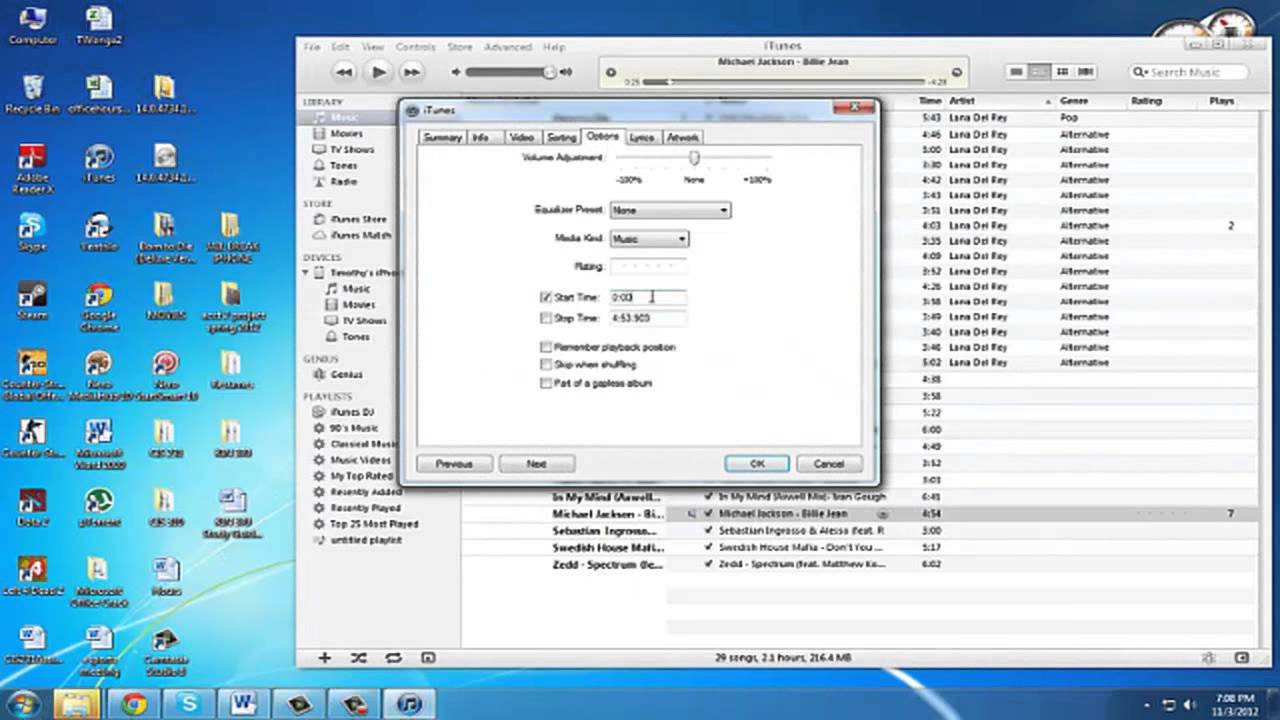Open the Genius gear icon at bottom right
This screenshot has height=720, width=1280.
tap(1209, 658)
